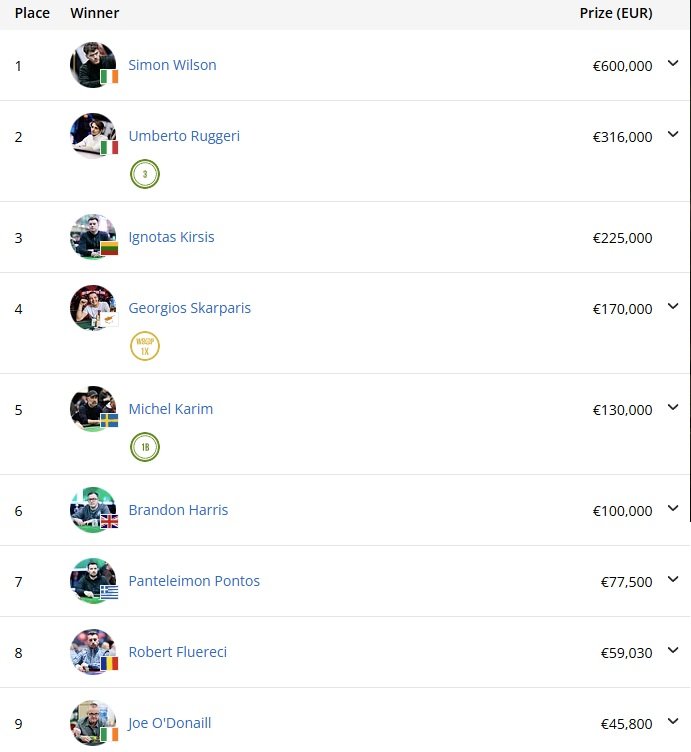The height and width of the screenshot is (752, 691).
Task: Expand Umberto Ruggeri's €316,000 prize row
Action: point(673,135)
